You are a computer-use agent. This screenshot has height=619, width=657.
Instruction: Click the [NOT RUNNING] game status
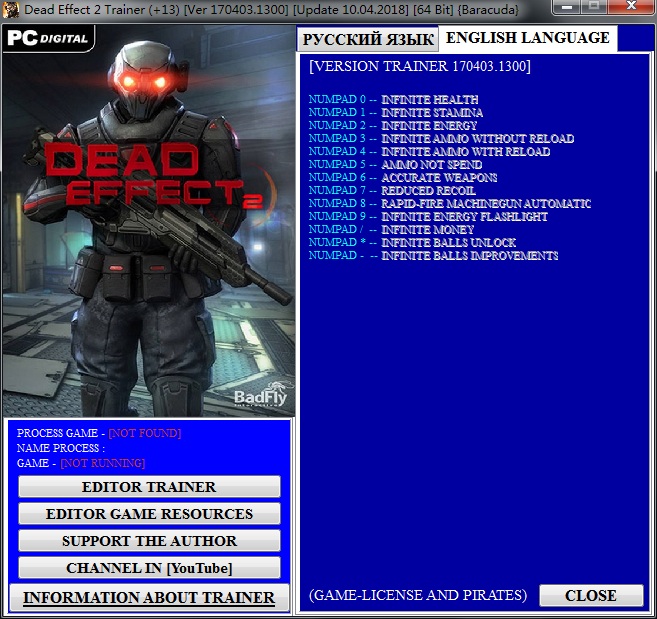pos(103,463)
